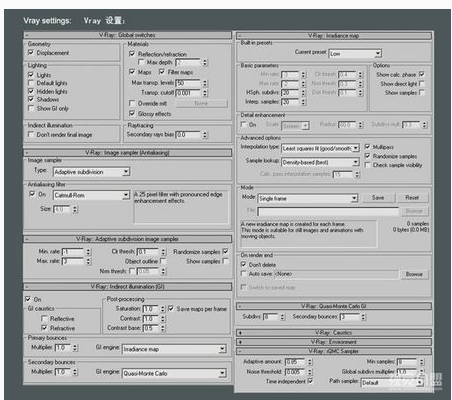Click the Contrast base spinner arrows
This screenshot has height=400, width=452.
[x=163, y=328]
